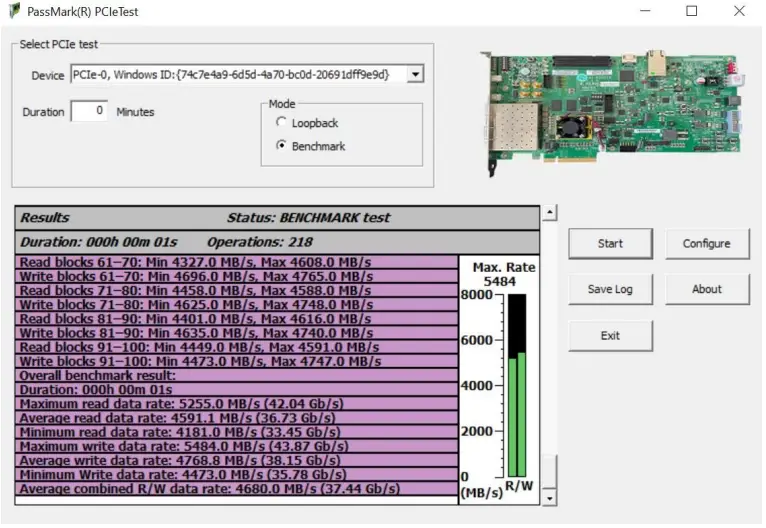This screenshot has width=766, height=528.
Task: Click the 'Results' header label
Action: [x=45, y=218]
